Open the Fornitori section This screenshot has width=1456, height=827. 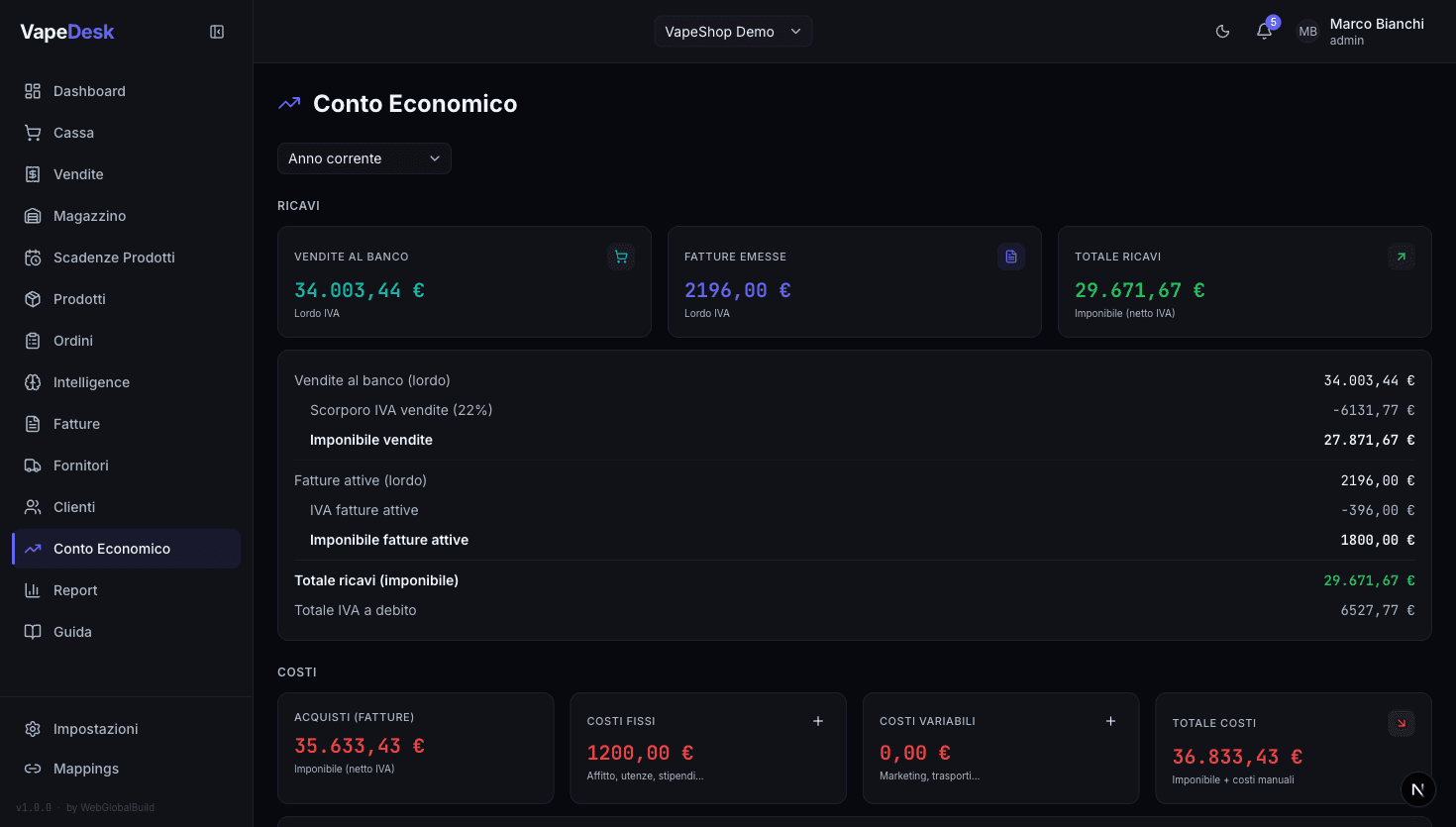point(82,465)
